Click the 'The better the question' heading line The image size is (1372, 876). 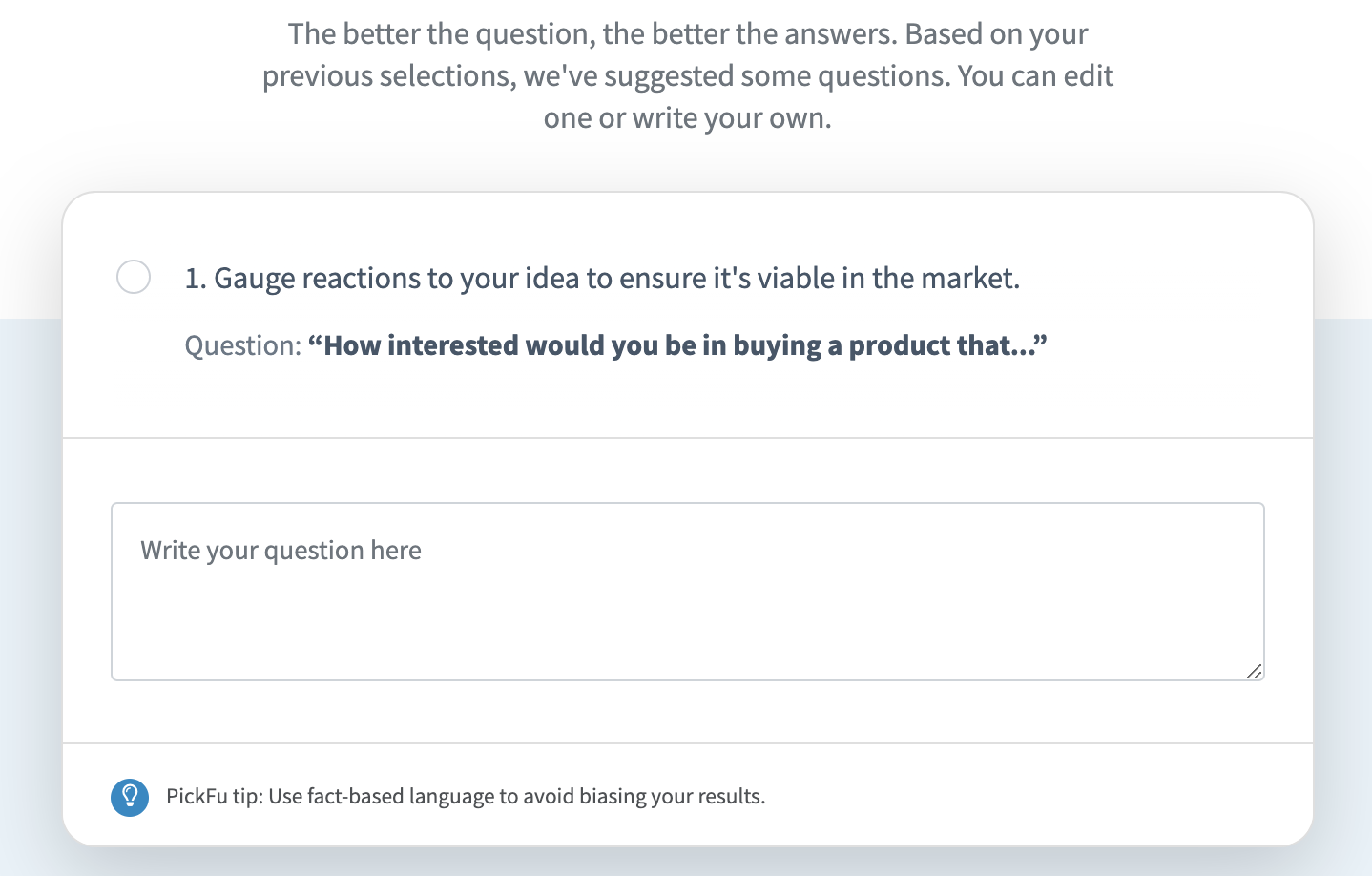pos(688,33)
